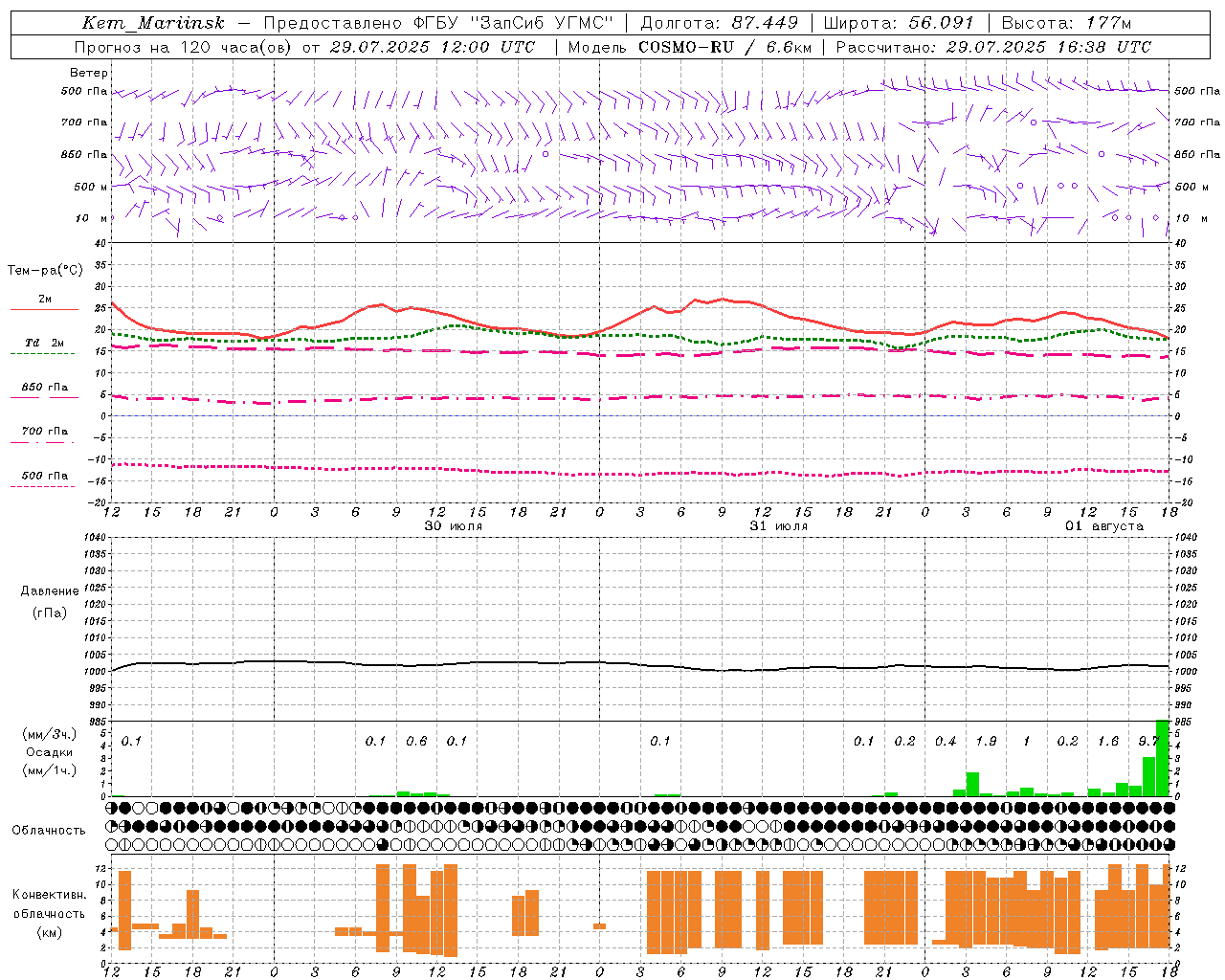Click the Давление pressure section label
This screenshot has height=980, width=1225.
point(50,591)
